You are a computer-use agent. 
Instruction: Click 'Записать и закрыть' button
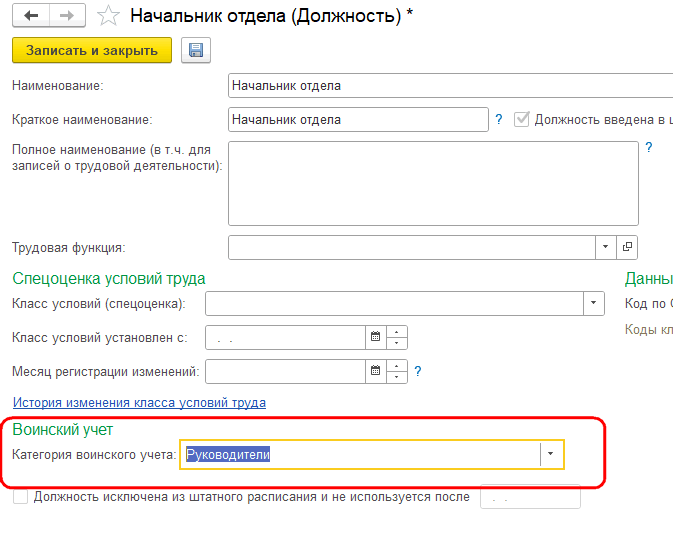point(92,50)
